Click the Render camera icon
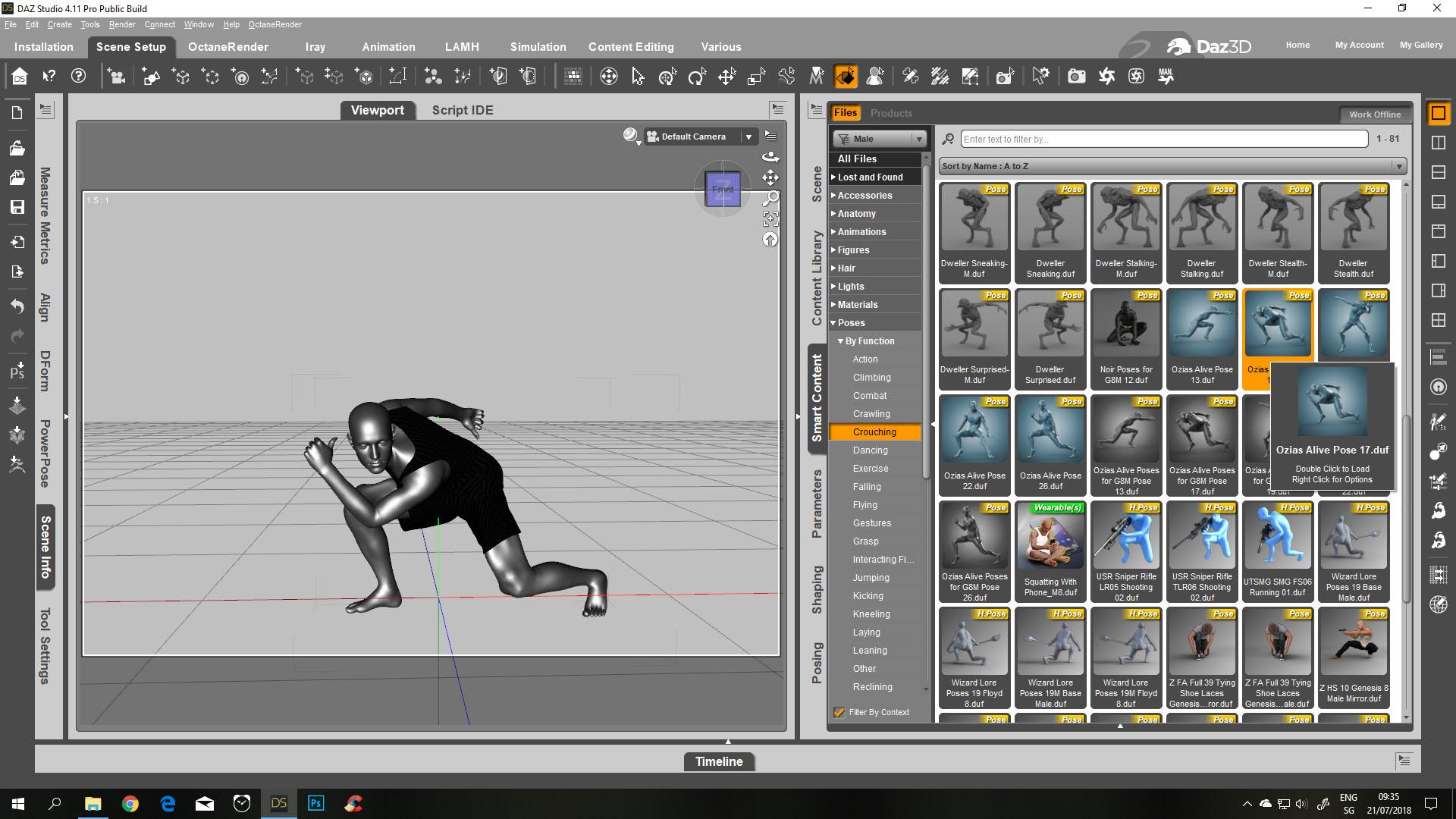The width and height of the screenshot is (1456, 819). pyautogui.click(x=1076, y=77)
